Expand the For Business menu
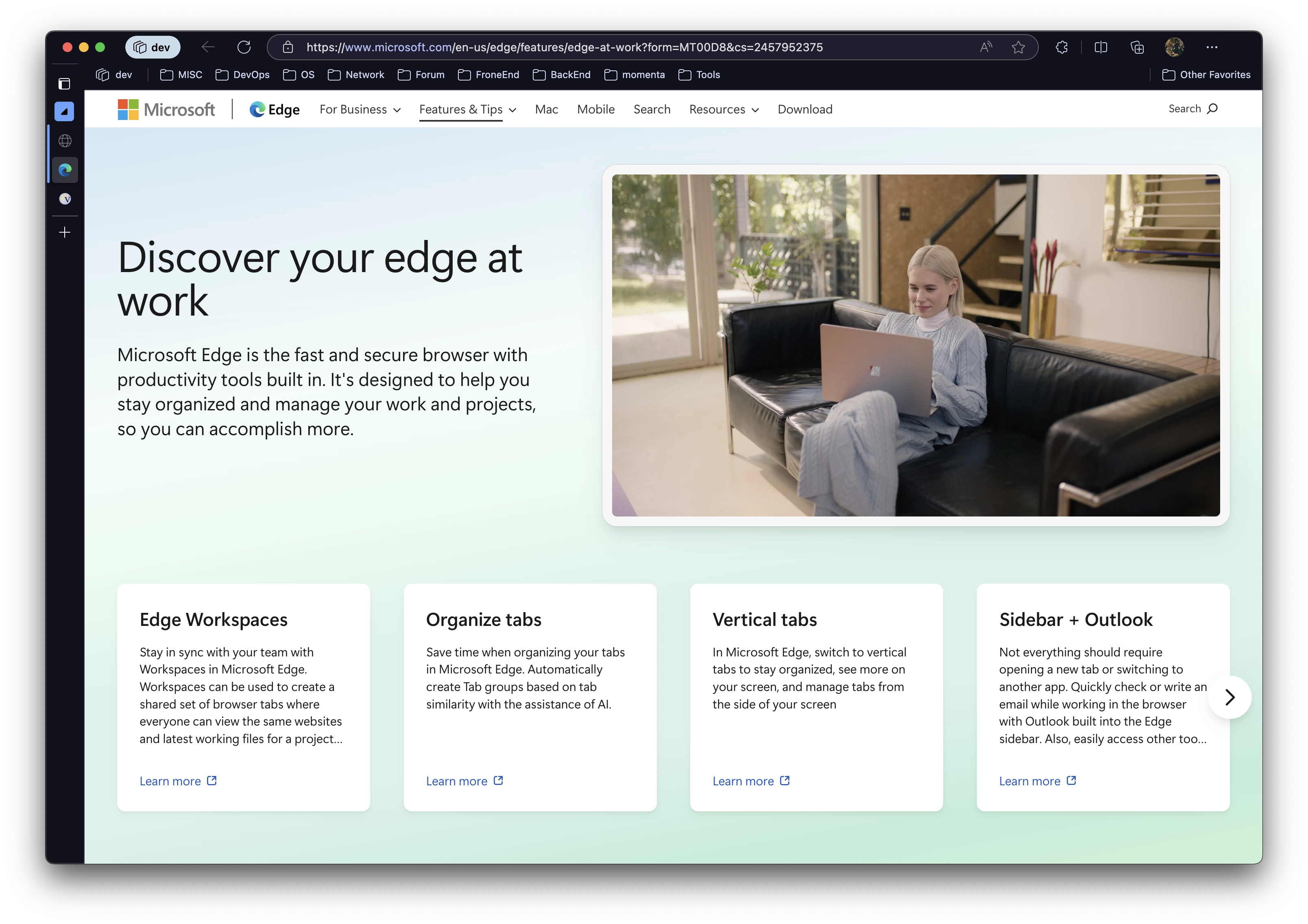This screenshot has height=924, width=1308. tap(360, 109)
